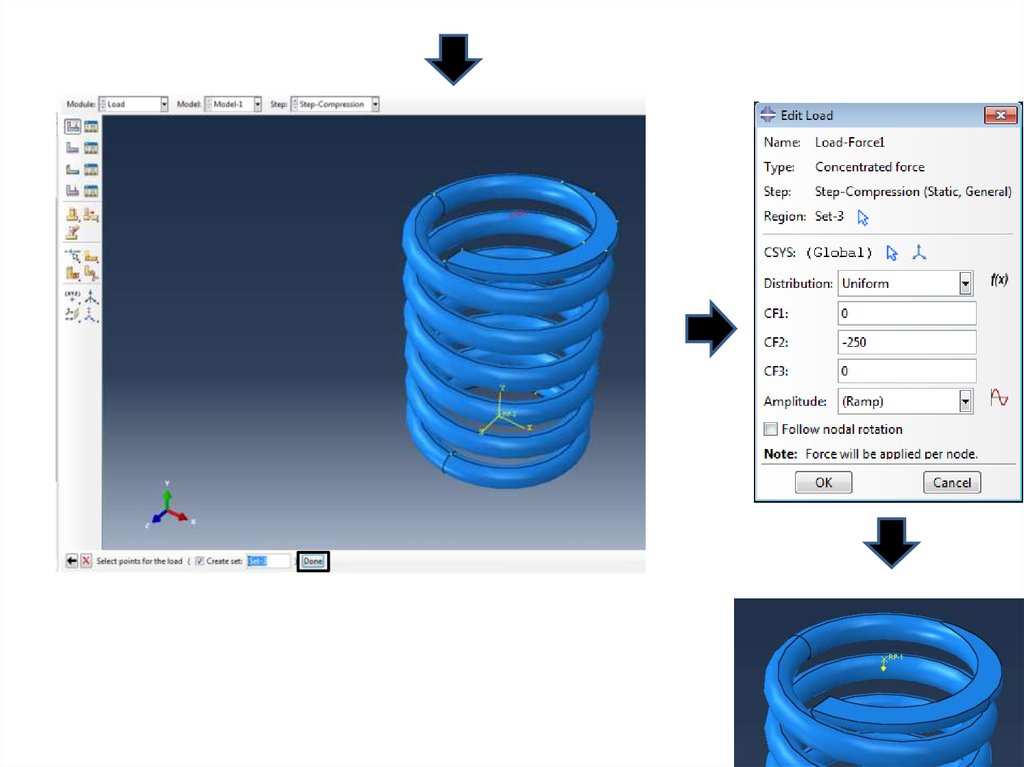Select the partition cell tool icon

[x=72, y=231]
